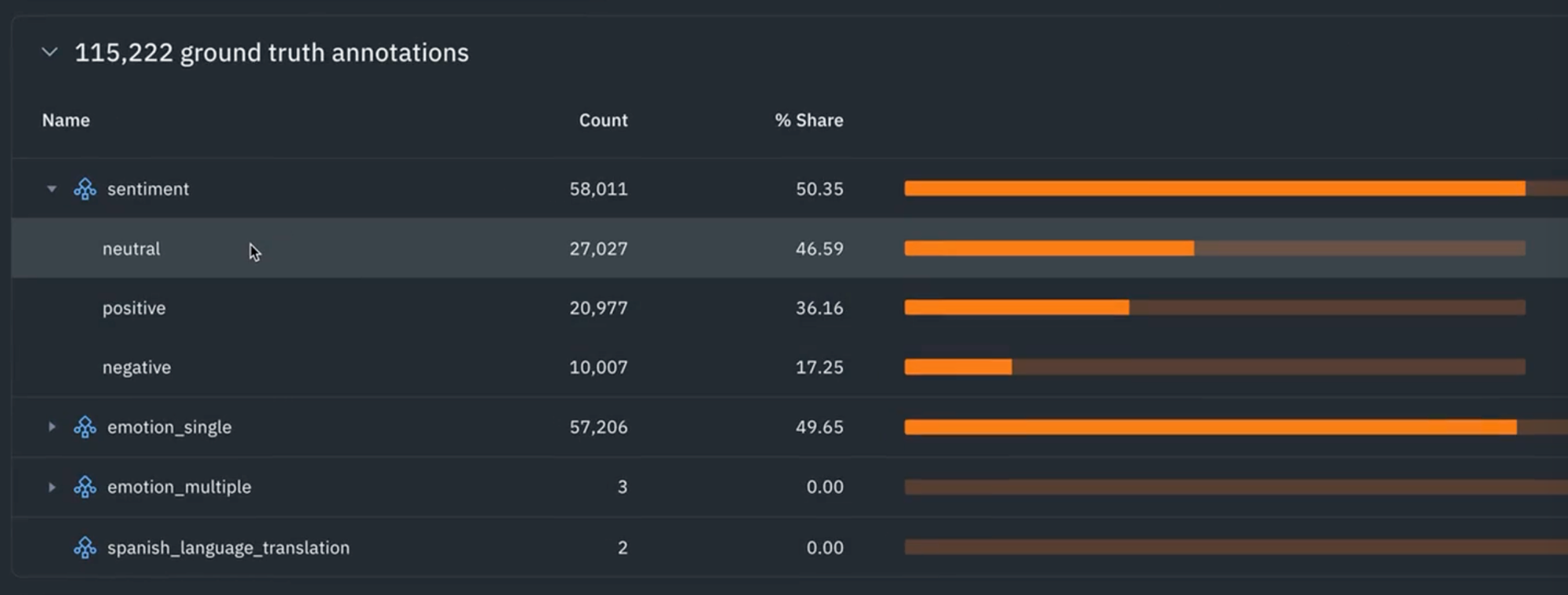Click the neutral share bar

tap(1214, 249)
